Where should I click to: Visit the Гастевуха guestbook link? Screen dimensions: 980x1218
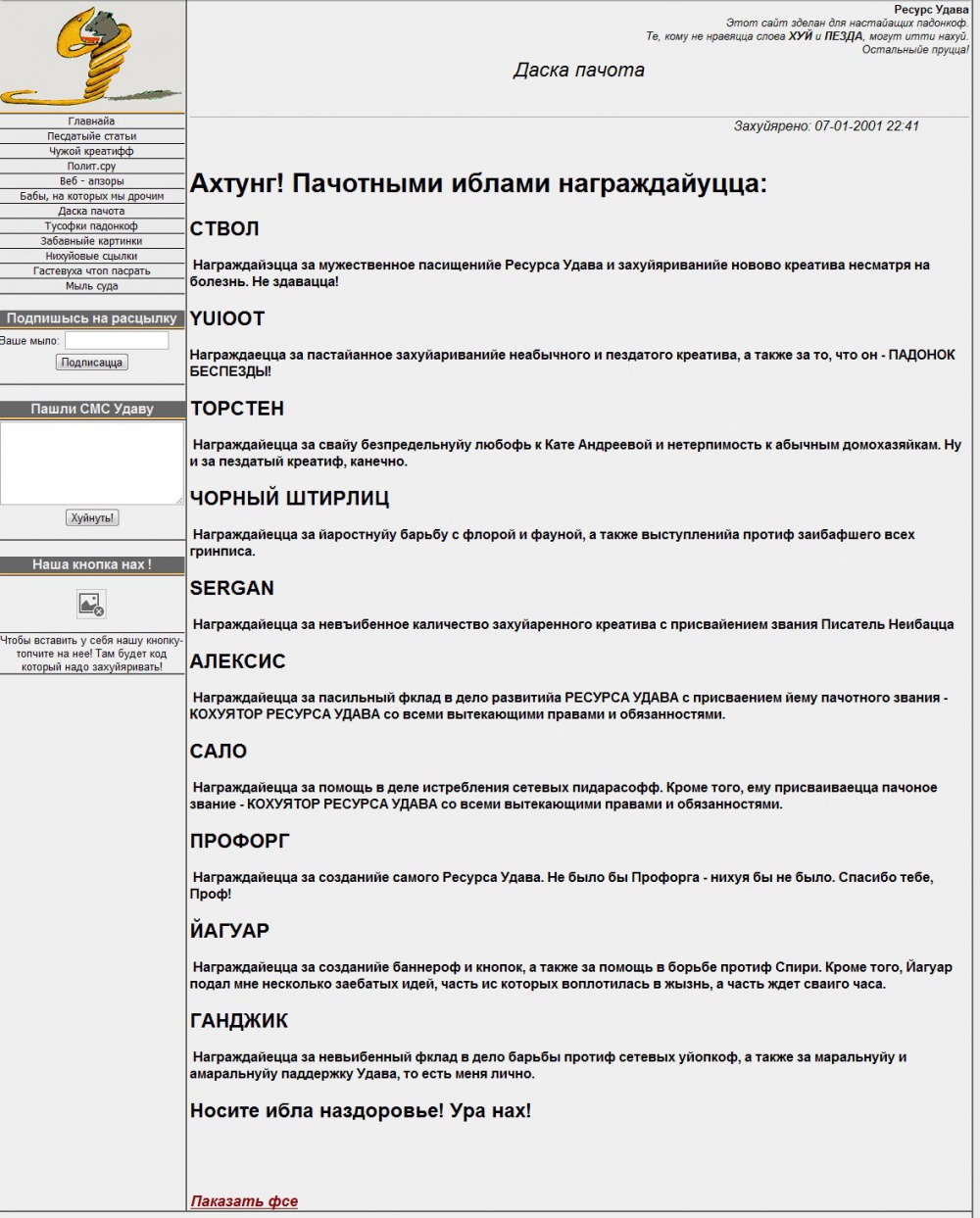click(91, 271)
